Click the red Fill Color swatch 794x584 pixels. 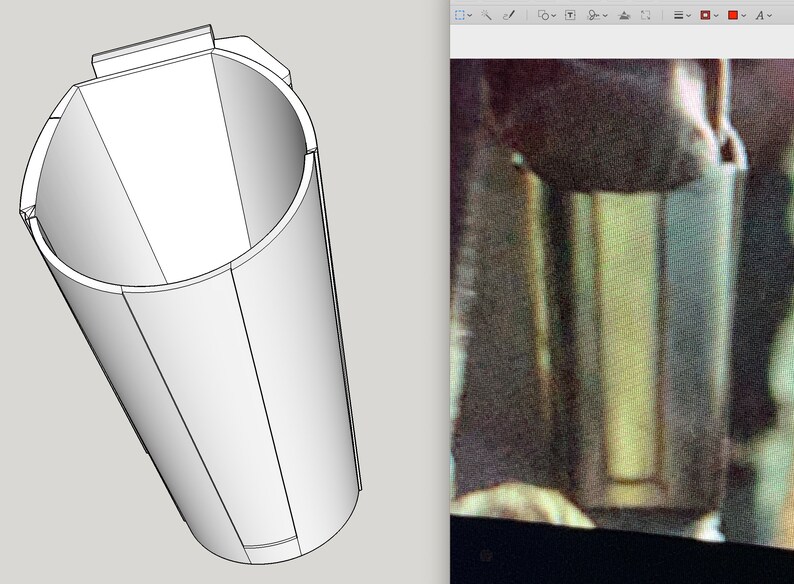point(733,15)
